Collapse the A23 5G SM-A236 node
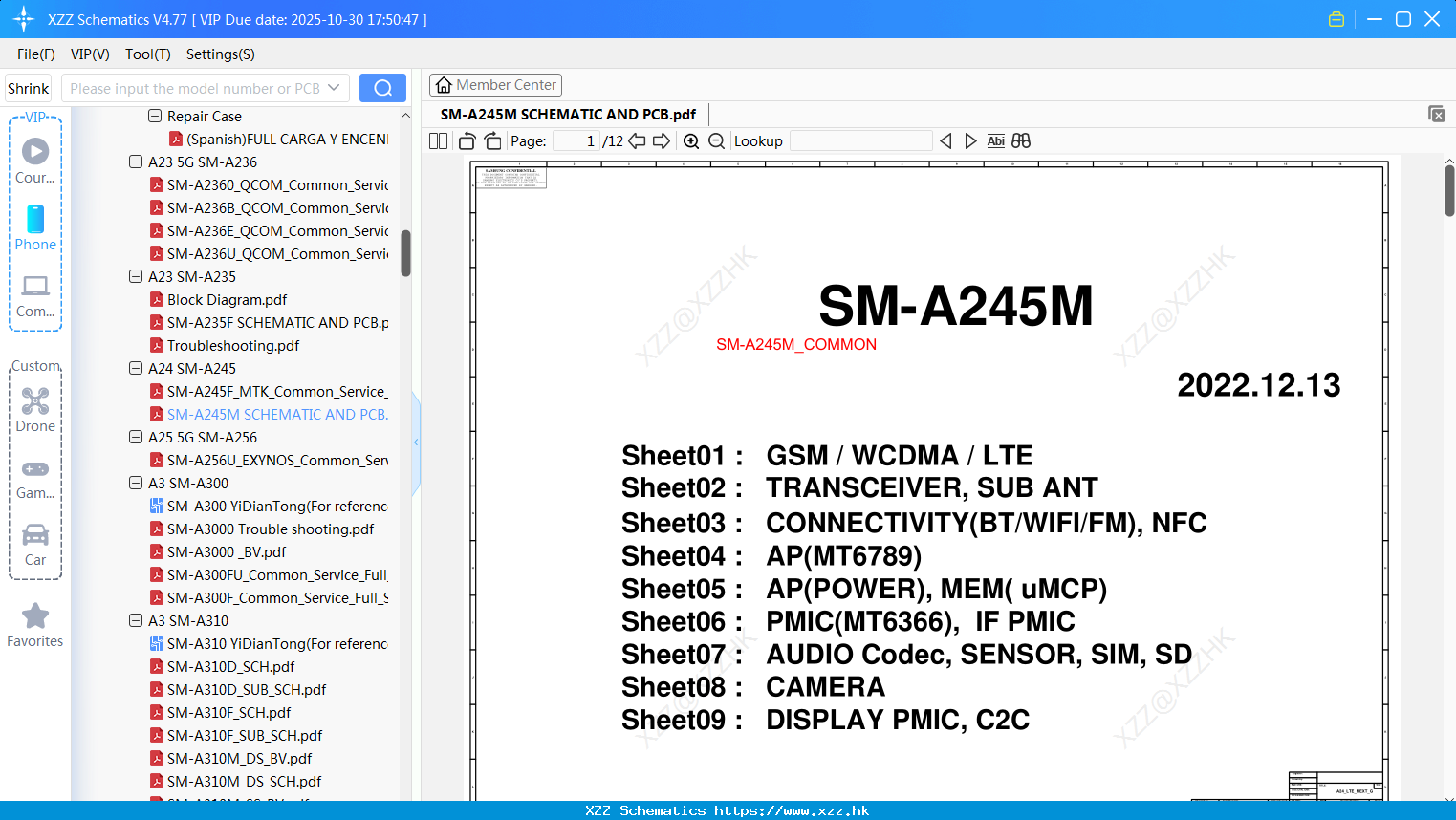This screenshot has height=820, width=1456. [136, 162]
